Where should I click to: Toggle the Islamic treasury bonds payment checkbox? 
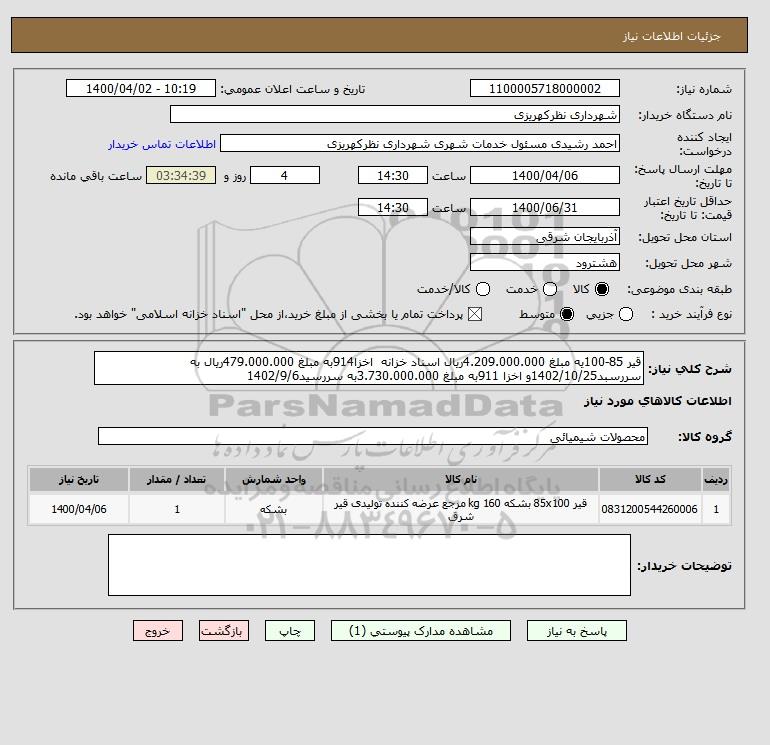(475, 314)
